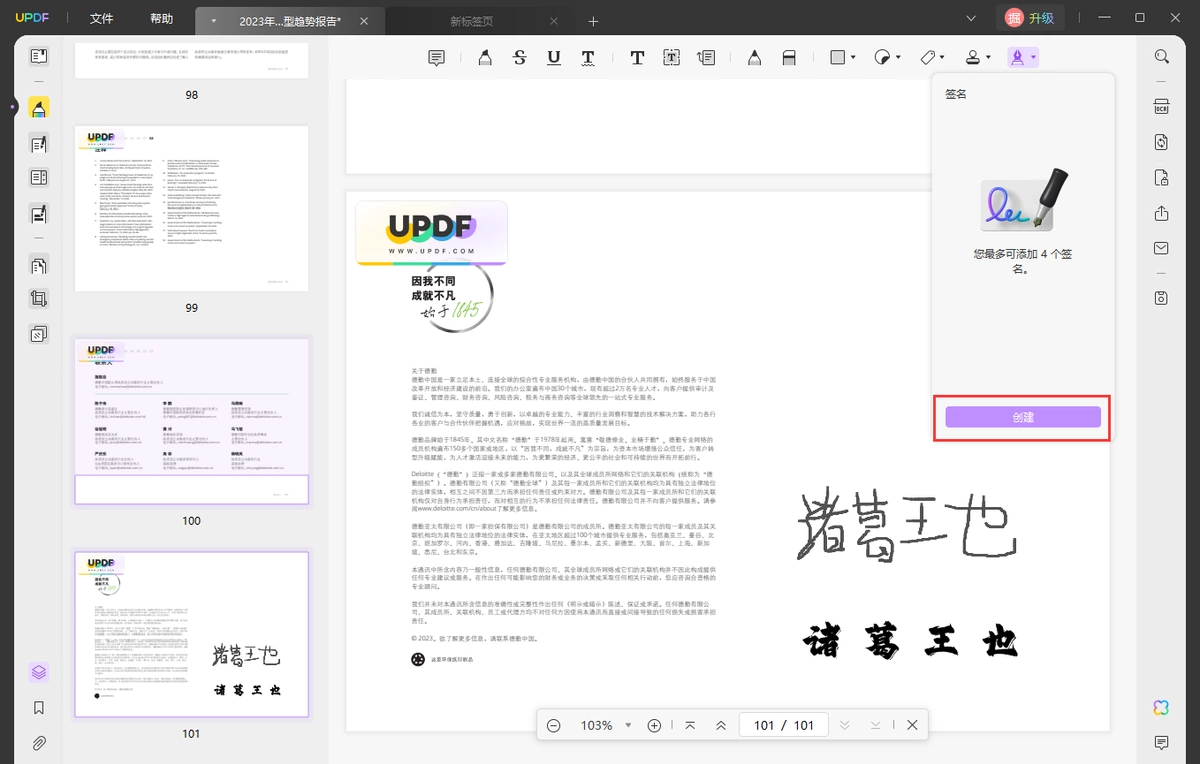Screen dimensions: 1200x764
Task: Select the sticky note comment tool
Action: [x=436, y=58]
